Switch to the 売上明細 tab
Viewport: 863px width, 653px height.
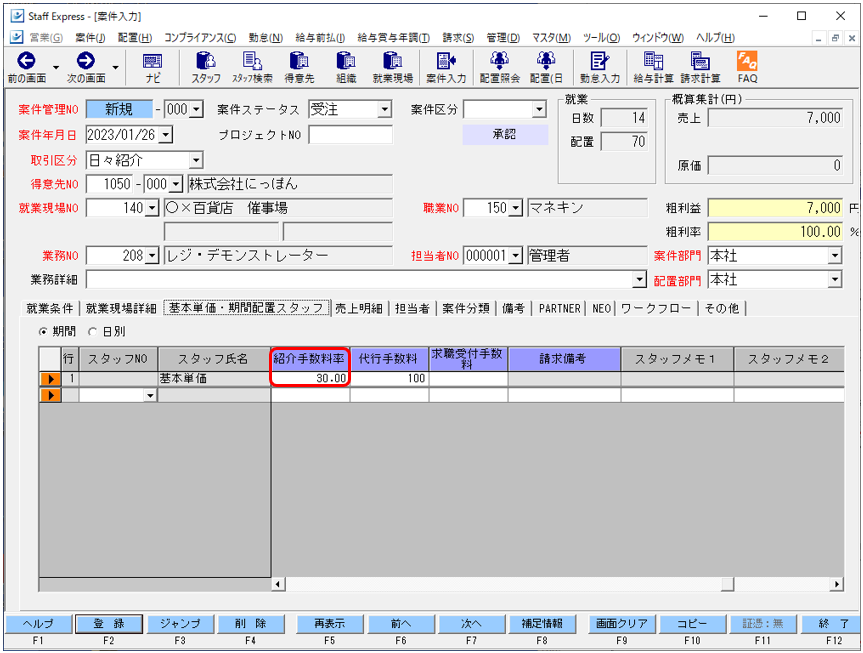click(x=359, y=308)
